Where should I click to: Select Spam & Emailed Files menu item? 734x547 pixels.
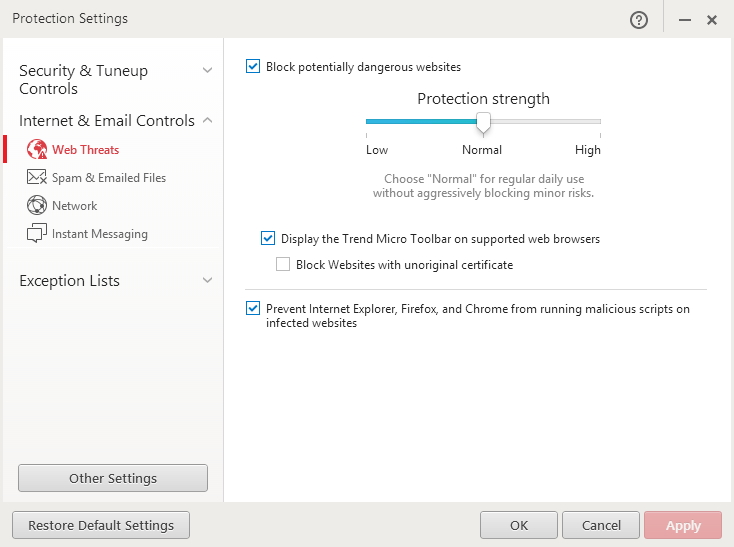point(109,178)
